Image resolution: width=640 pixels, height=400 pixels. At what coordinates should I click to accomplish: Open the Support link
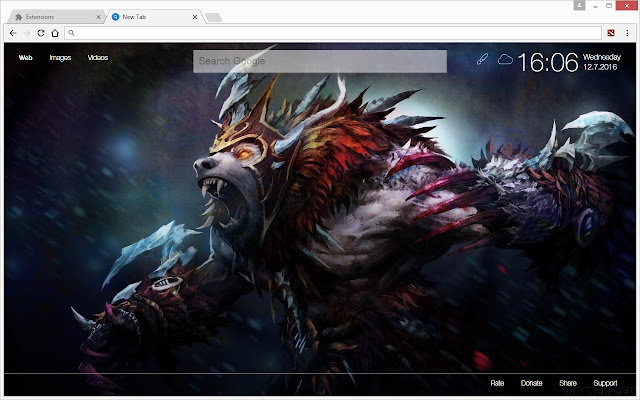tap(605, 383)
